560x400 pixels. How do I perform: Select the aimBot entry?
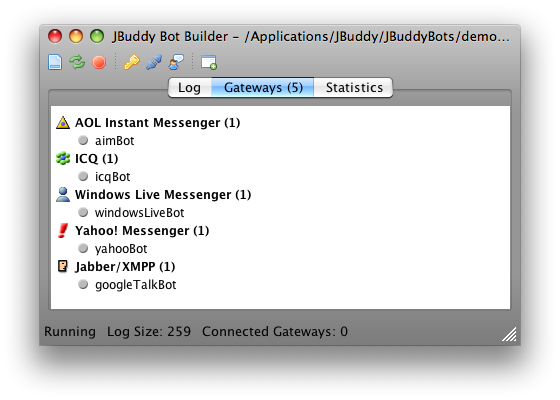[114, 141]
